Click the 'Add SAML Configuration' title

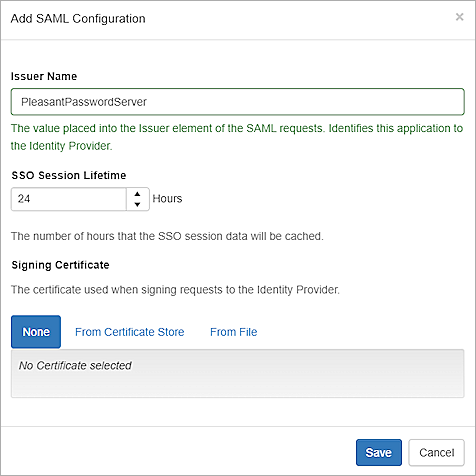point(78,19)
